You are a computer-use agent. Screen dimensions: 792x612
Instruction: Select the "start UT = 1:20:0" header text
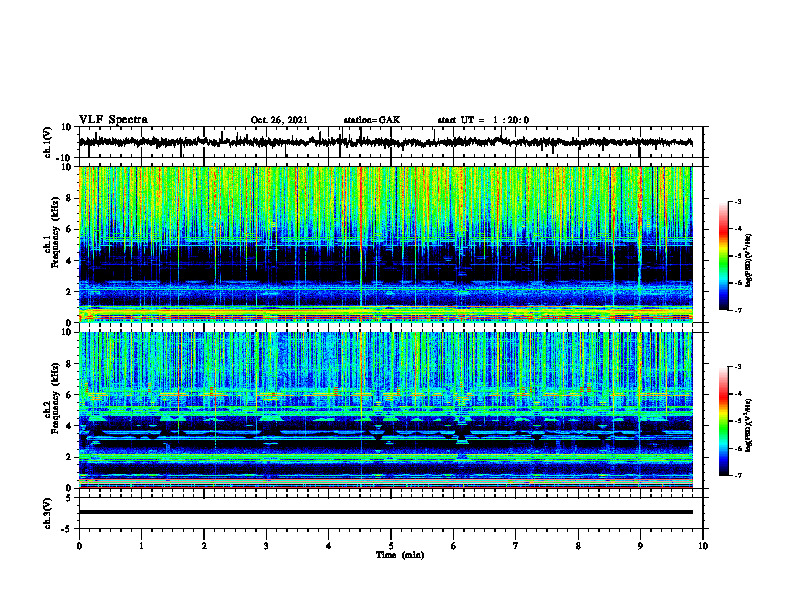[483, 120]
